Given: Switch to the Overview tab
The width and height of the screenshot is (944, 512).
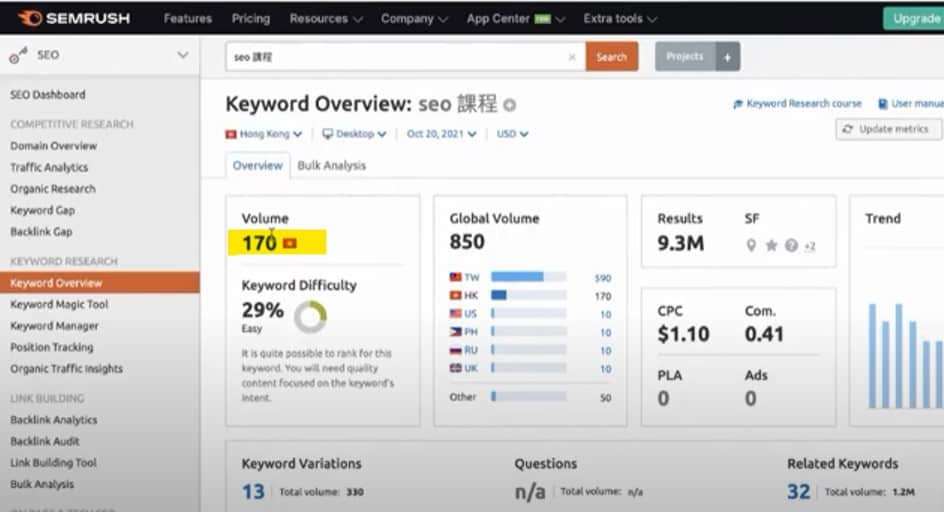Looking at the screenshot, I should click(x=258, y=165).
